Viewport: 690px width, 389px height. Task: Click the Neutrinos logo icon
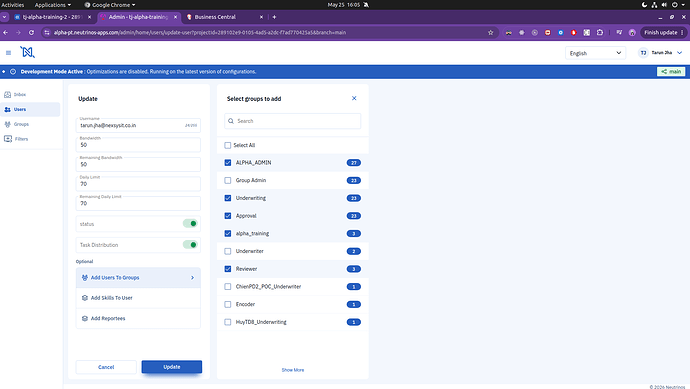pos(27,52)
